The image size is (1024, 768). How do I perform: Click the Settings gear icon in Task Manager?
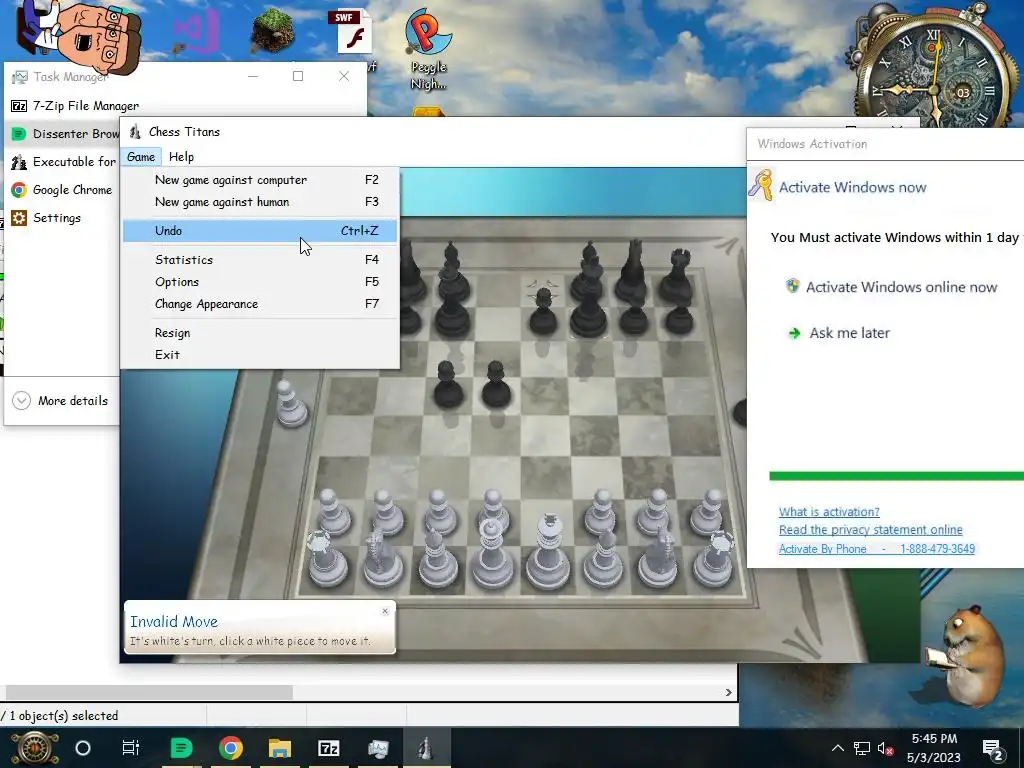click(x=19, y=218)
